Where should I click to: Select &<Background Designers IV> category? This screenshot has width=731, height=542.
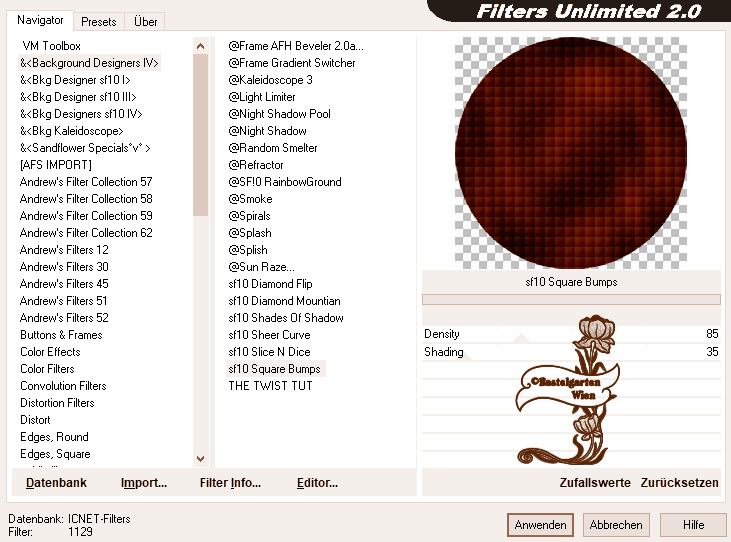89,63
